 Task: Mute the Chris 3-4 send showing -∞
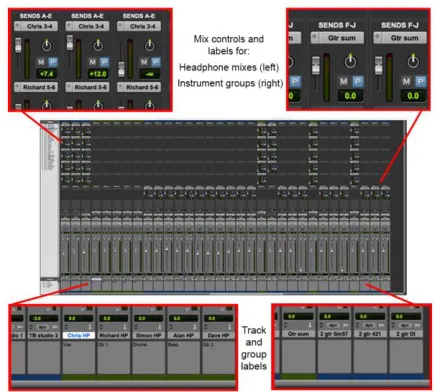point(144,62)
